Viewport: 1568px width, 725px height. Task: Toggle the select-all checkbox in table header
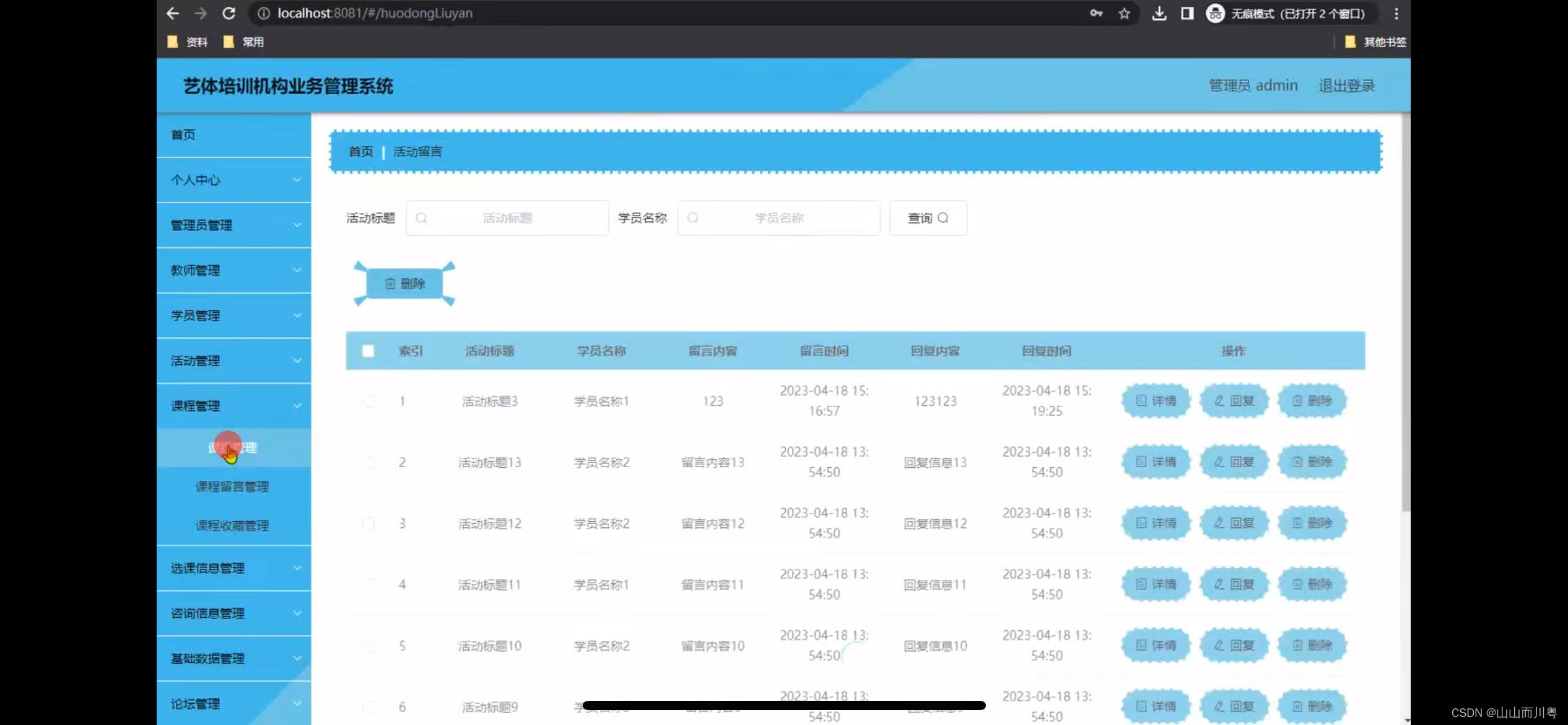(x=368, y=351)
